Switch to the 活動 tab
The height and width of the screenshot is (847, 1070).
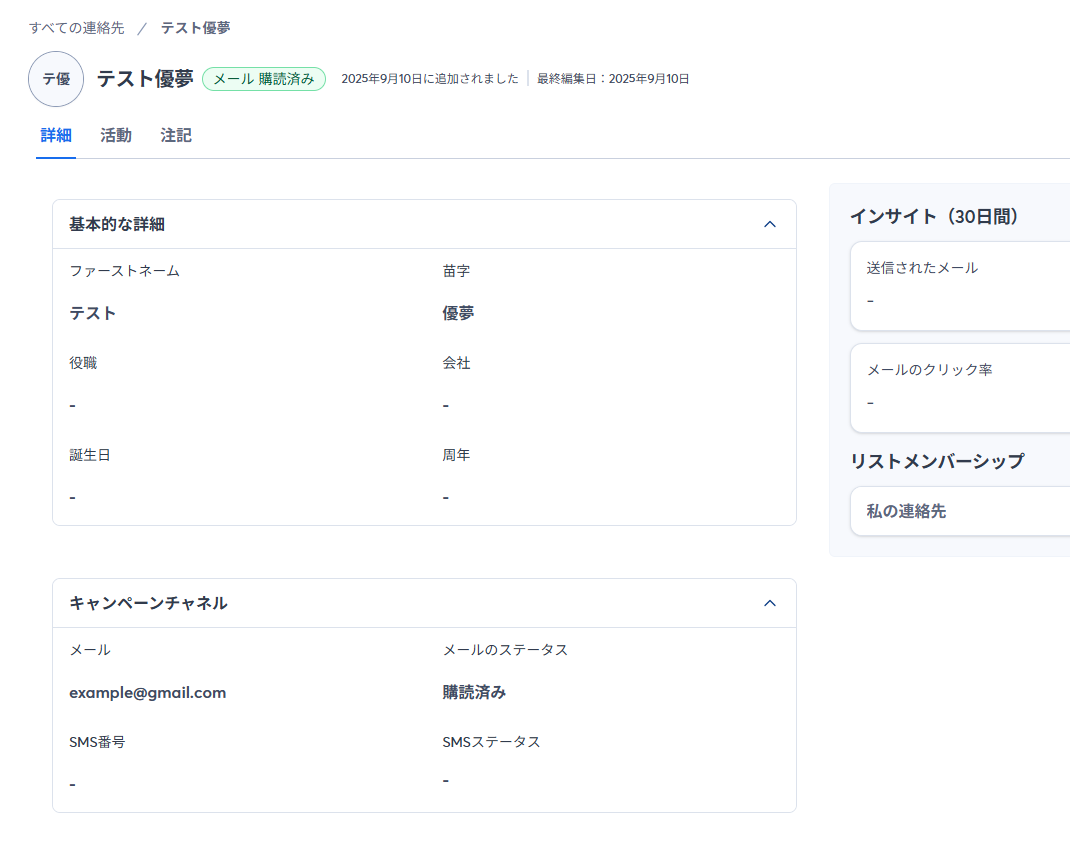pos(116,136)
